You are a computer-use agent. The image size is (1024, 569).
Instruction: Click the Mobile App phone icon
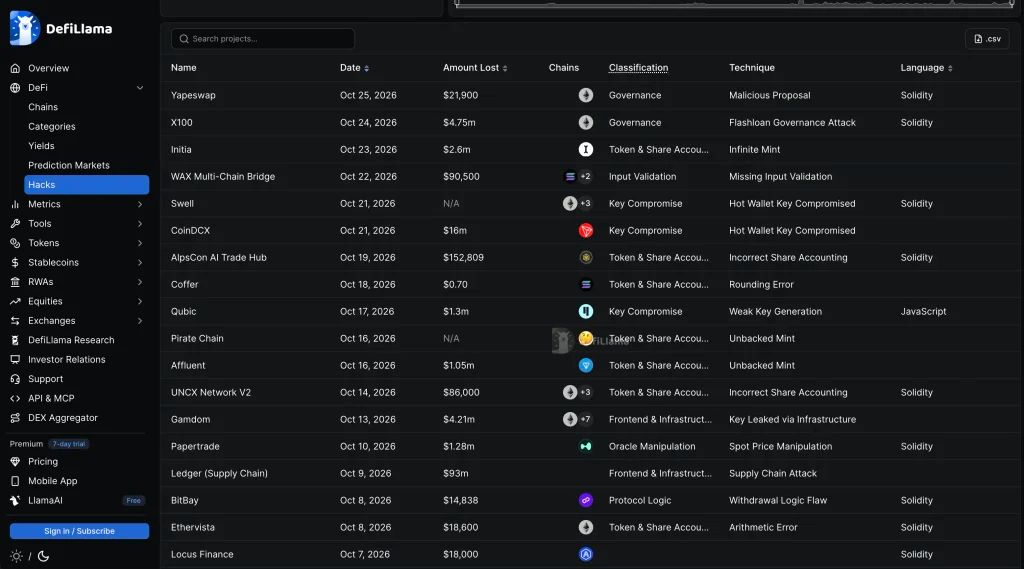15,481
